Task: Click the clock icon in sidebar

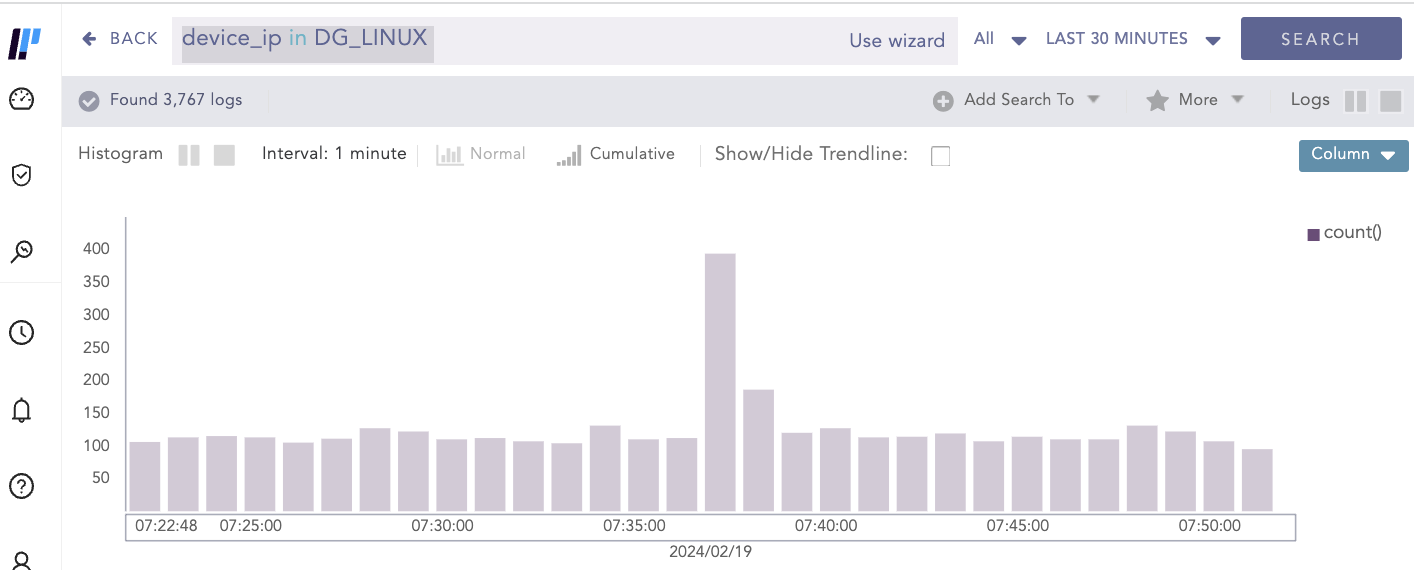Action: tap(22, 333)
